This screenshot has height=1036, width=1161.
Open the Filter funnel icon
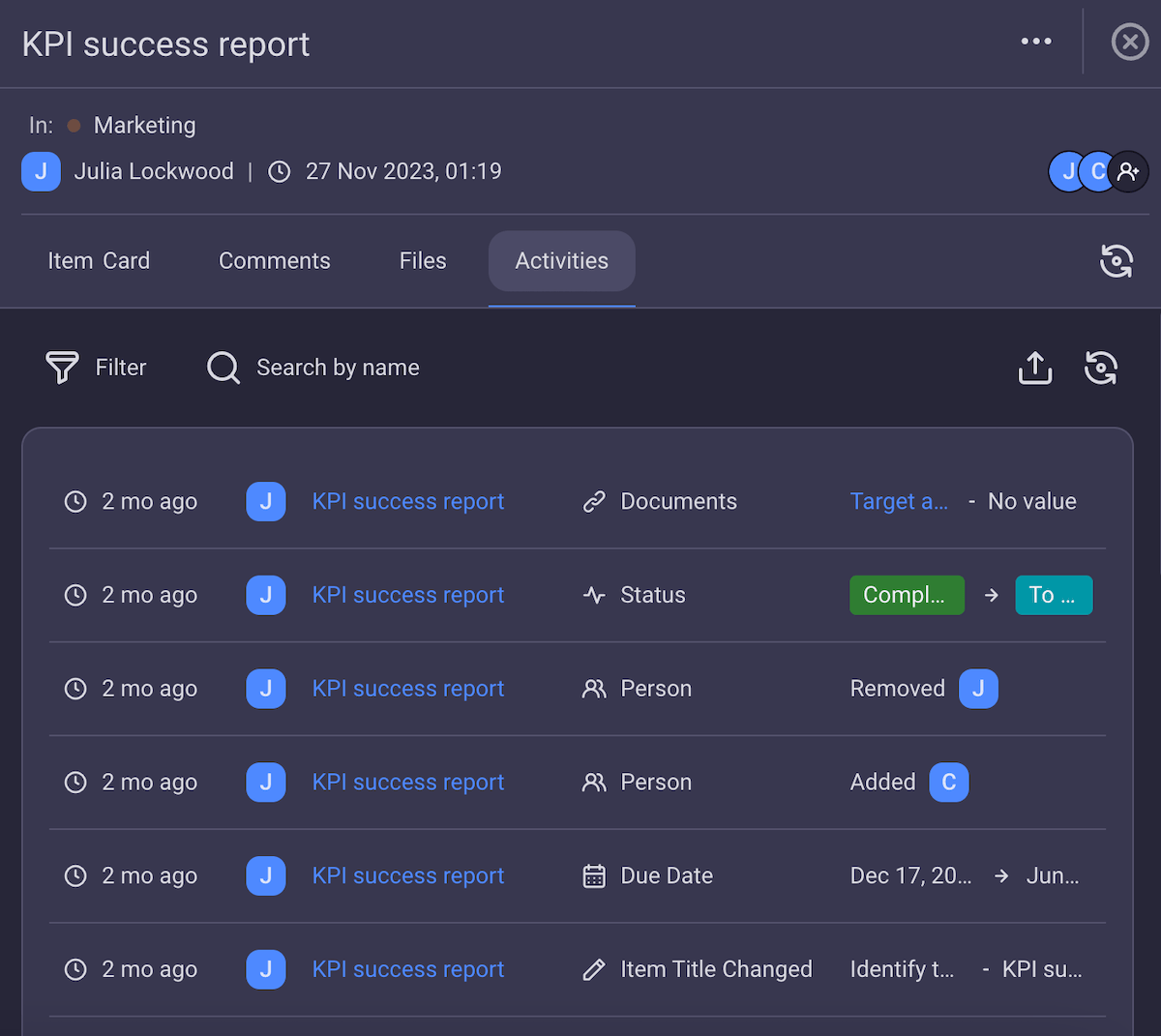click(62, 368)
